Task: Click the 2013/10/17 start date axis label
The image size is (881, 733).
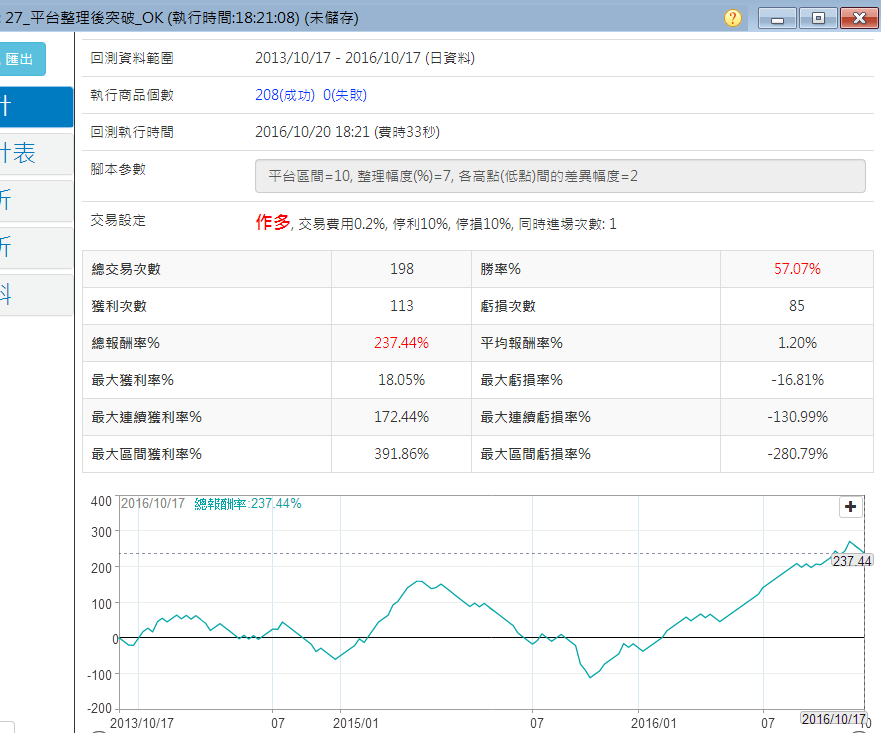Action: pos(141,722)
